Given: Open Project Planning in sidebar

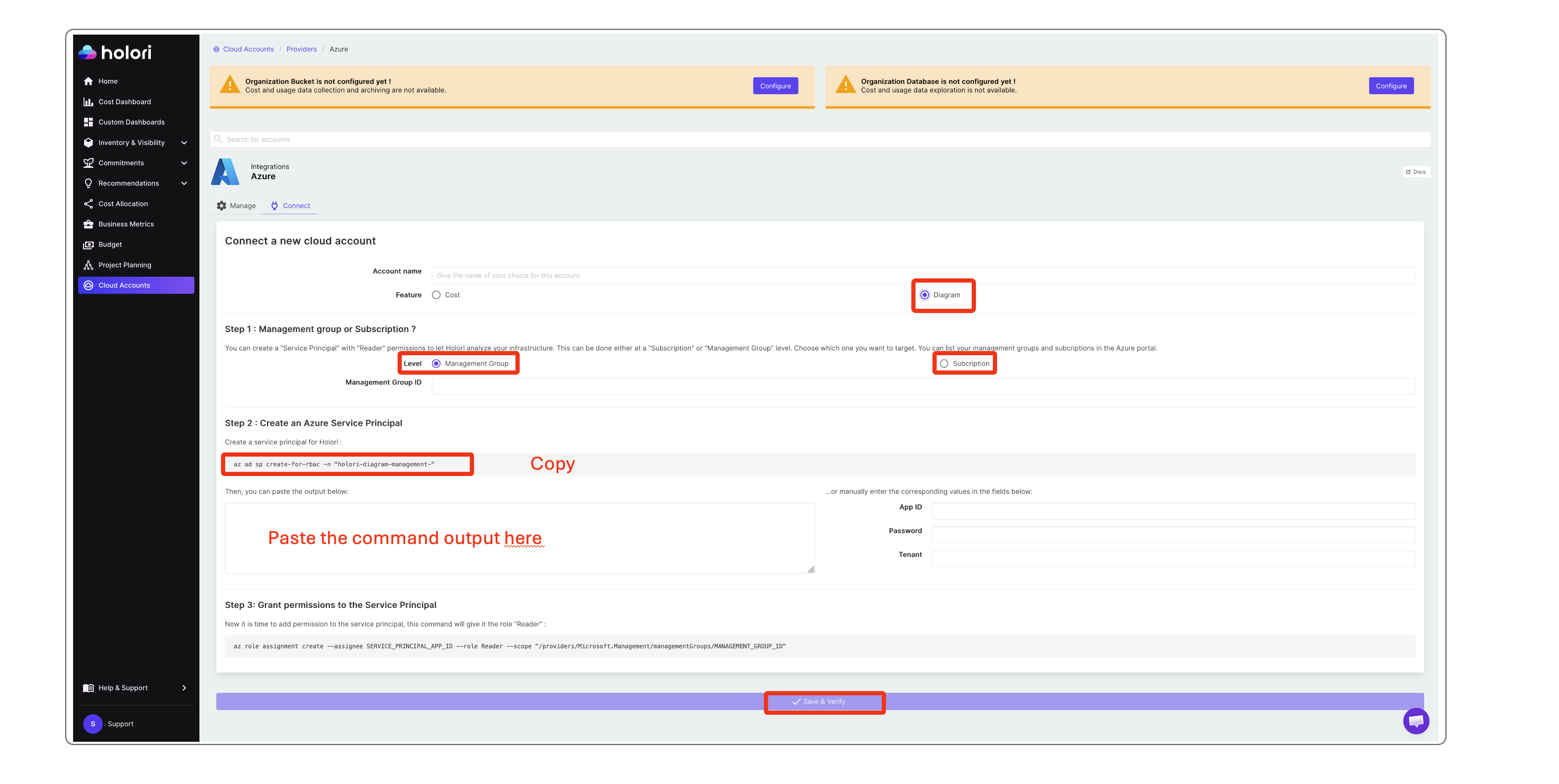Looking at the screenshot, I should tap(136, 265).
